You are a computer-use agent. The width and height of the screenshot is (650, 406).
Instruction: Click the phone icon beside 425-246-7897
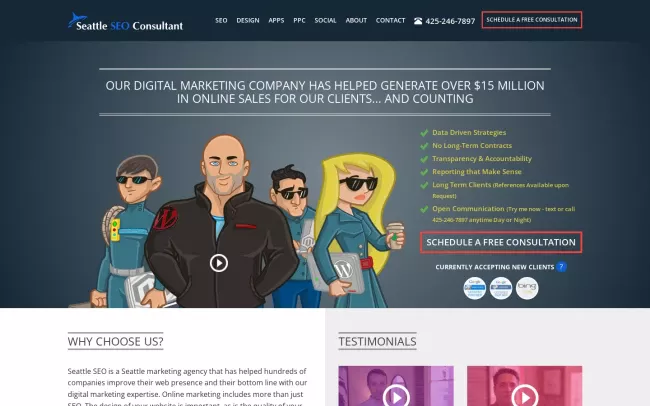point(417,21)
